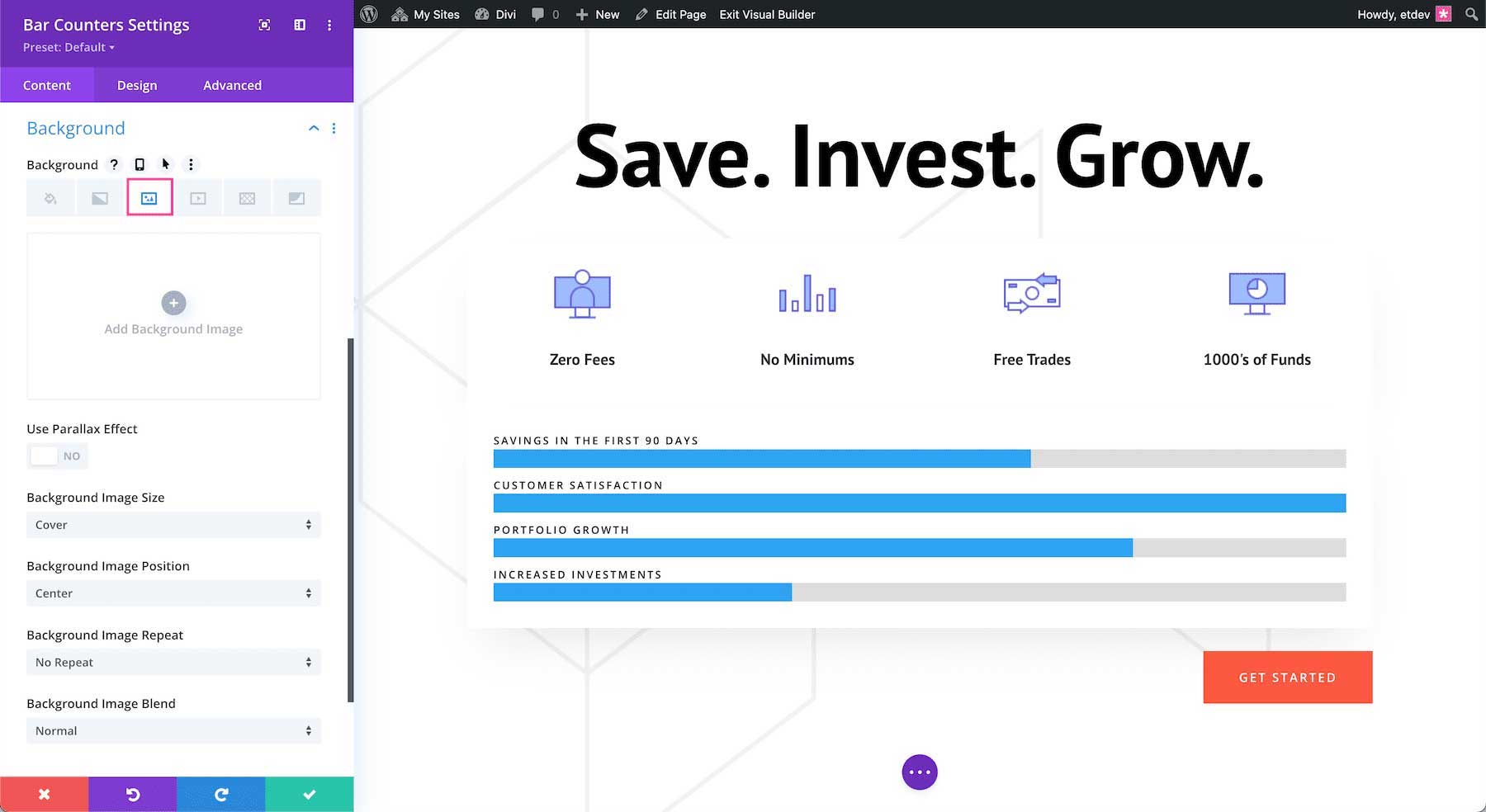Click Exit Visual Builder
Image resolution: width=1486 pixels, height=812 pixels.
coord(767,14)
